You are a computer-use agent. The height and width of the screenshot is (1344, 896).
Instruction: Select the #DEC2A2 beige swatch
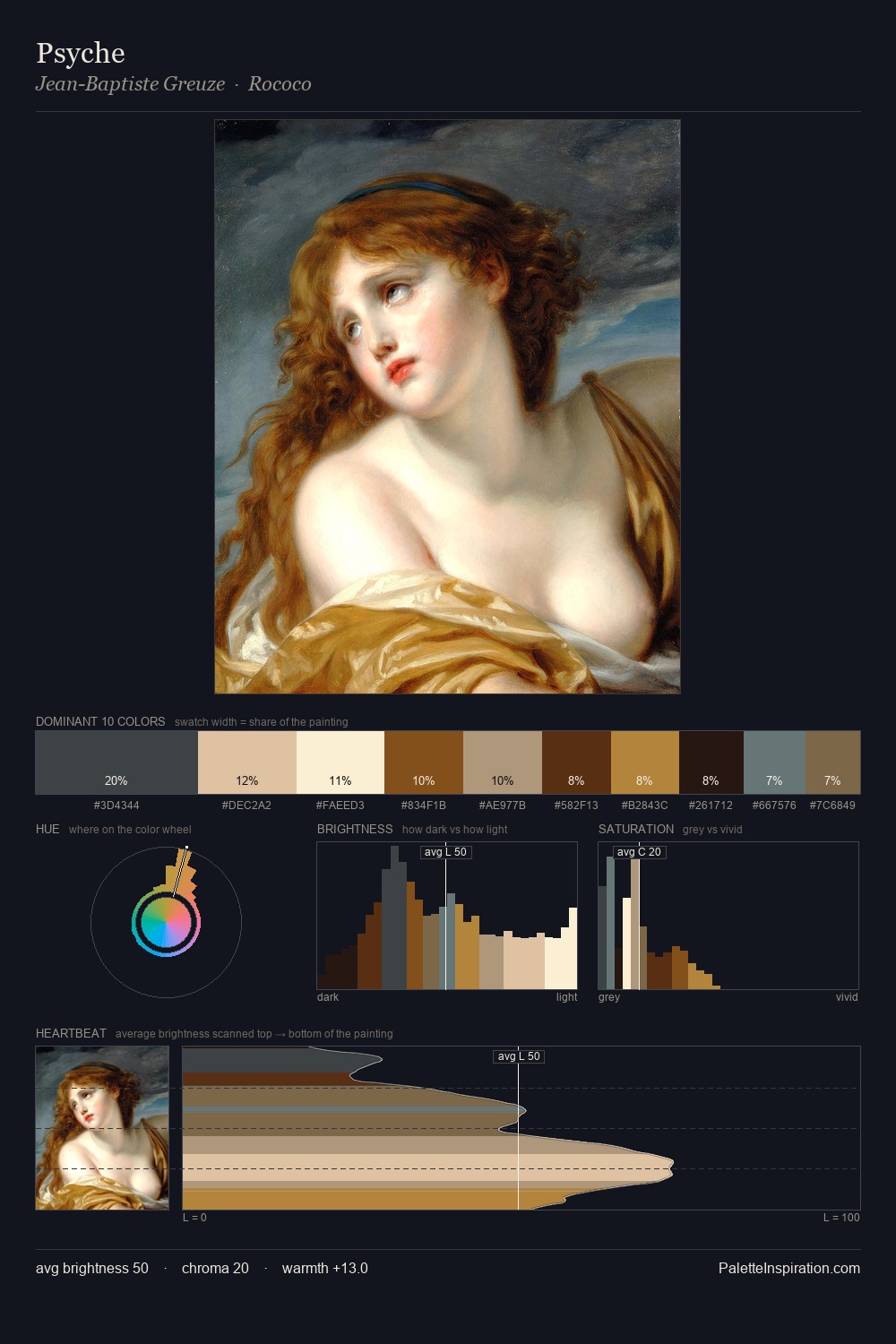point(247,762)
